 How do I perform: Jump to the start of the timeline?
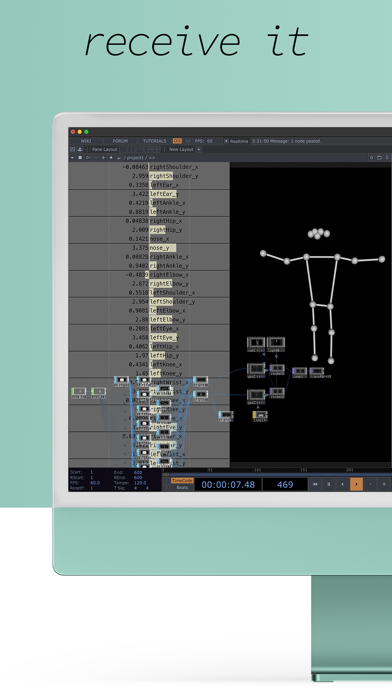(x=315, y=484)
